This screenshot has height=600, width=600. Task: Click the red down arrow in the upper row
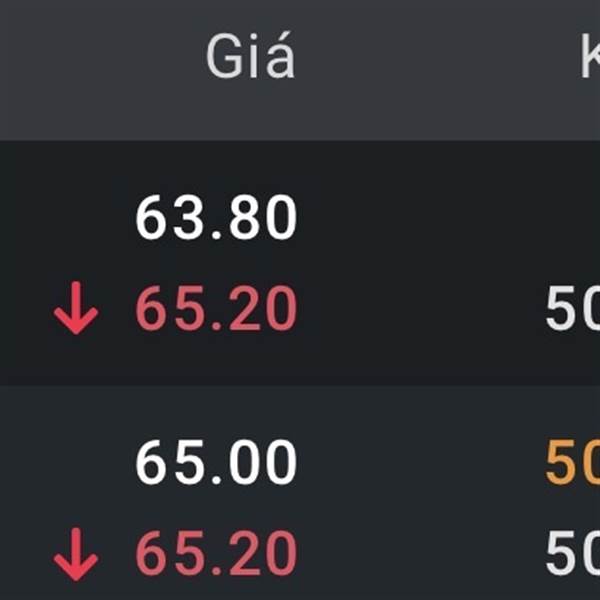point(76,308)
